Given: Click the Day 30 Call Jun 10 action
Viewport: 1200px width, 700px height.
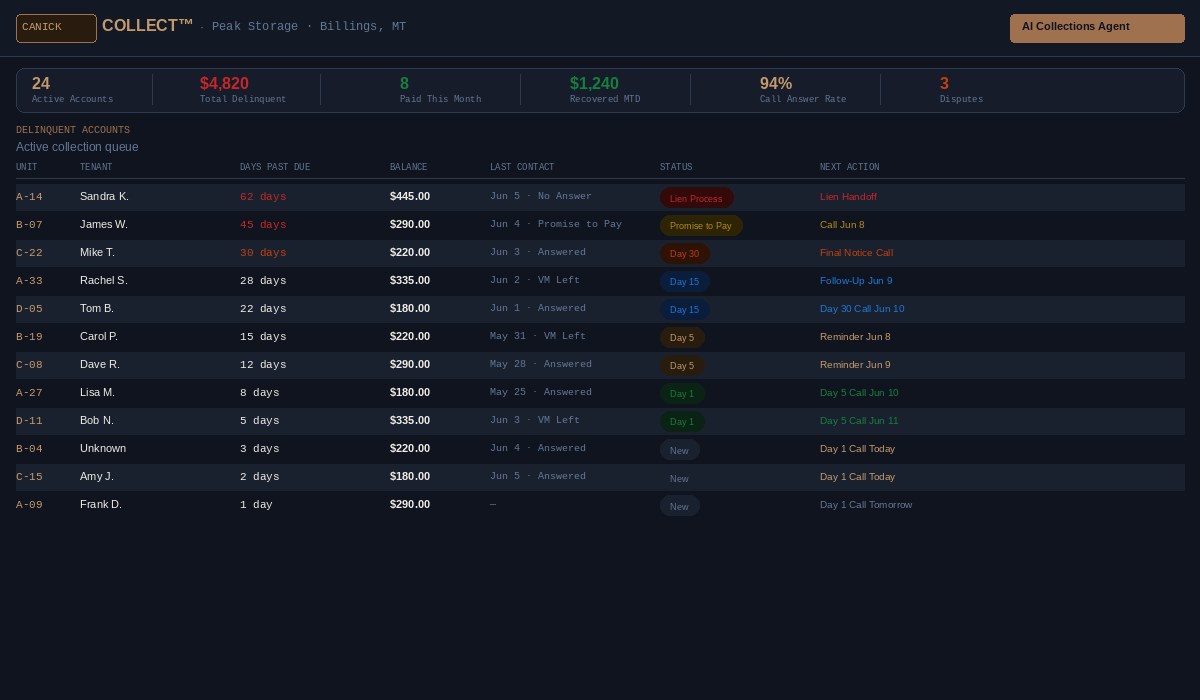Looking at the screenshot, I should [862, 308].
